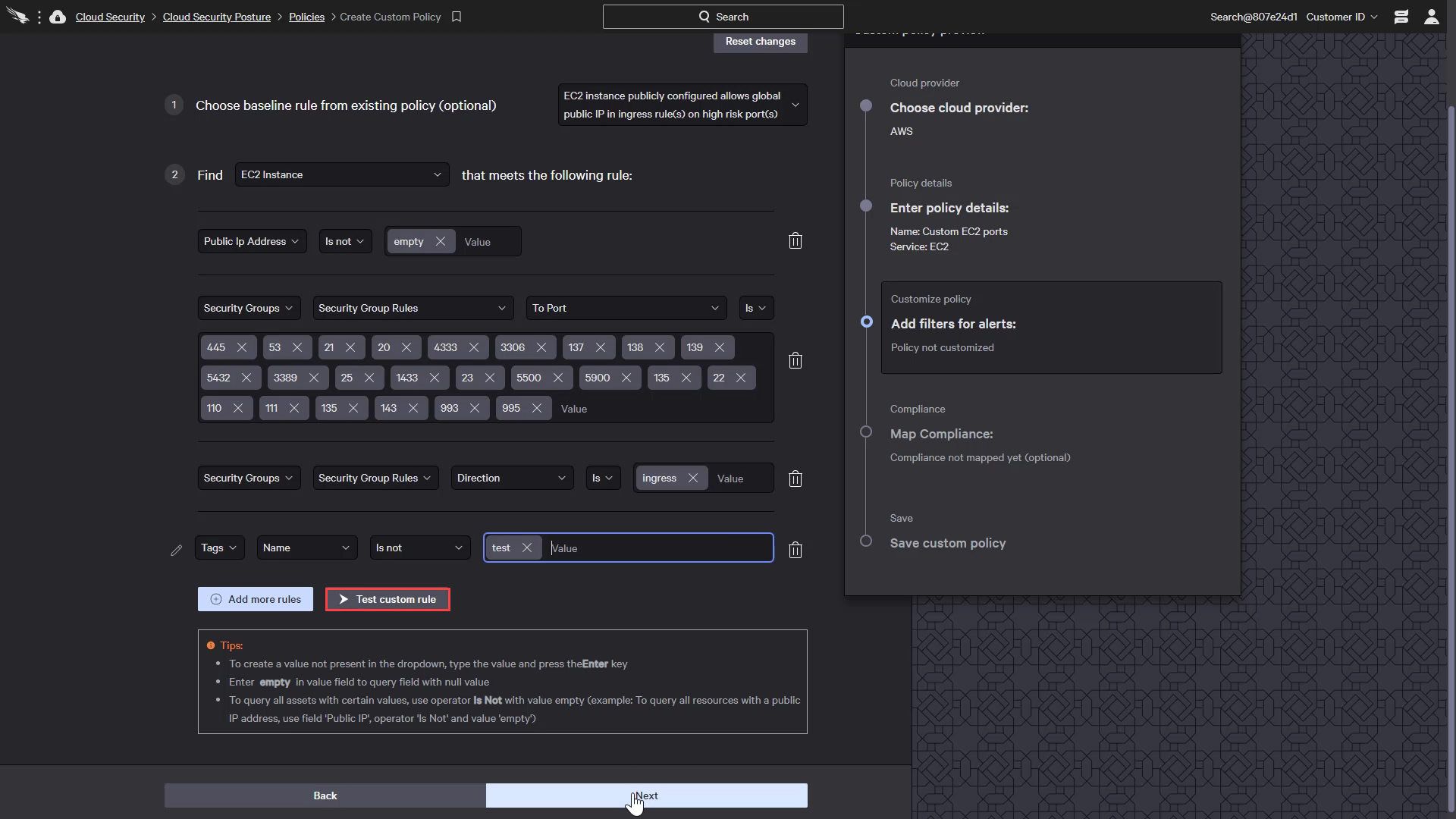Open the user profile icon
The width and height of the screenshot is (1456, 819).
point(1432,17)
